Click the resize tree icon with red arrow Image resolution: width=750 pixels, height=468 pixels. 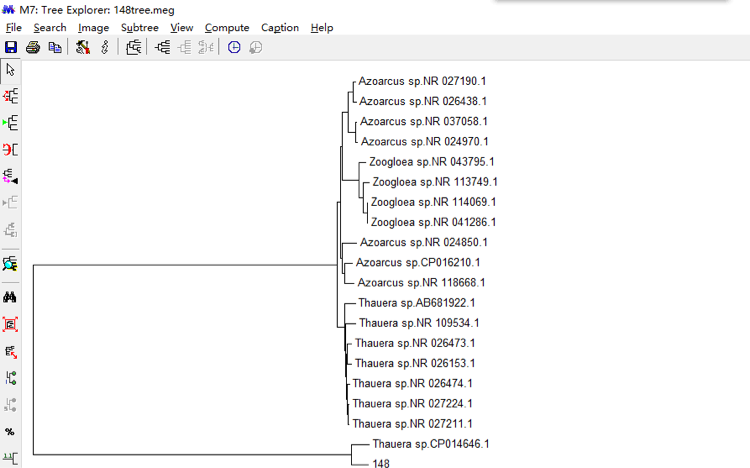pyautogui.click(x=10, y=352)
